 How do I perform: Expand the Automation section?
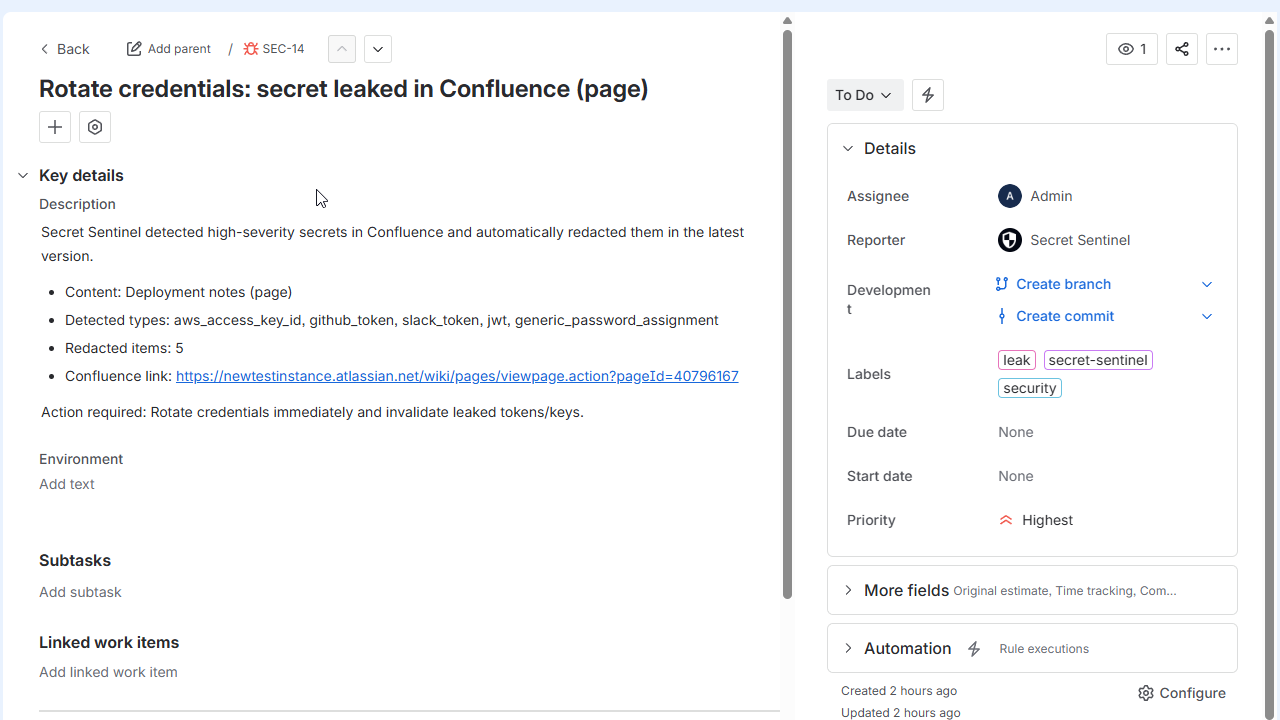coord(848,648)
